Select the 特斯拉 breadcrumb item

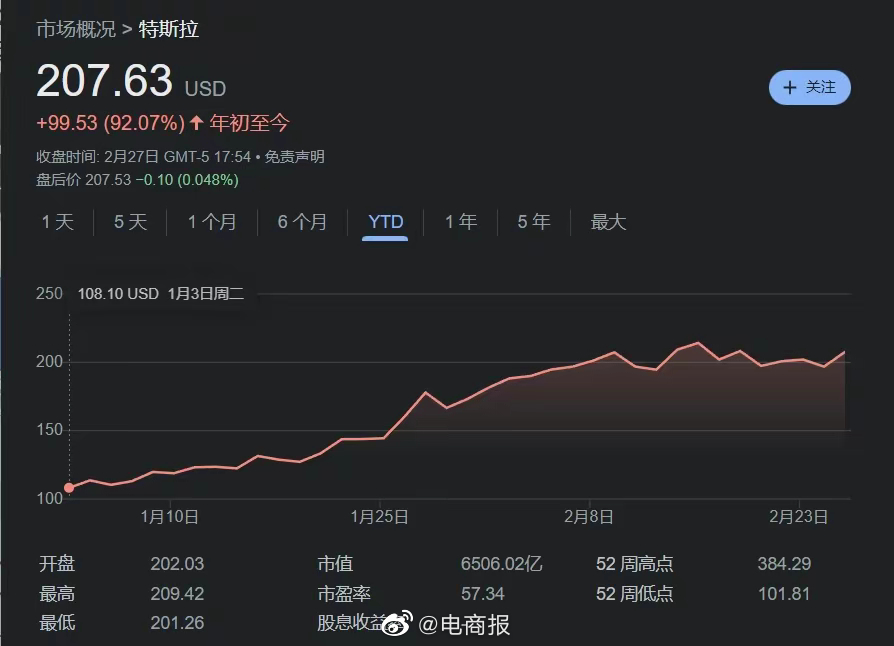pyautogui.click(x=169, y=29)
